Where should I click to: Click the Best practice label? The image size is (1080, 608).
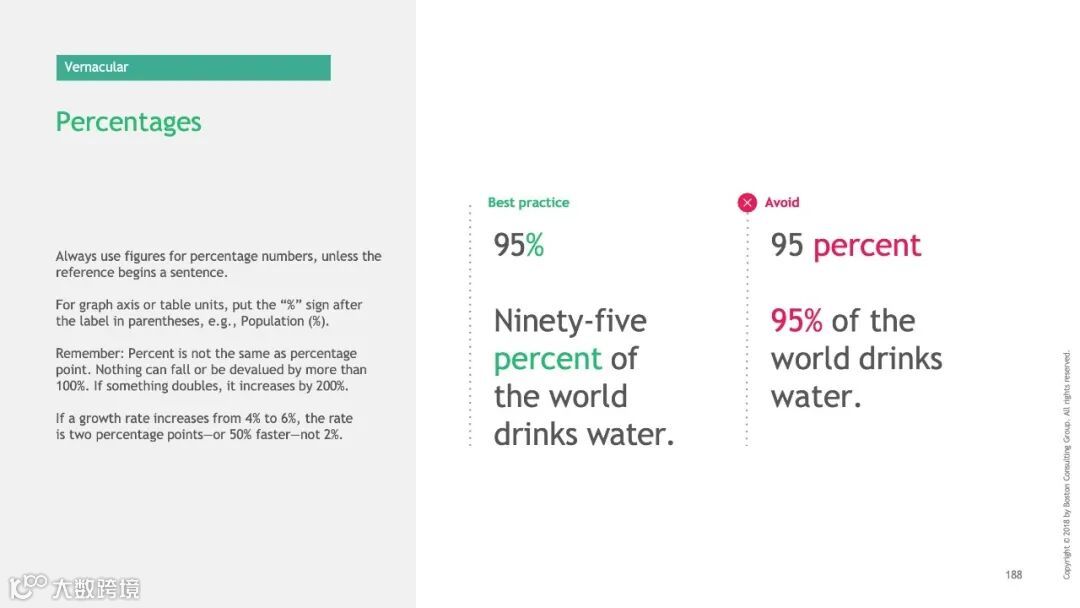tap(528, 203)
